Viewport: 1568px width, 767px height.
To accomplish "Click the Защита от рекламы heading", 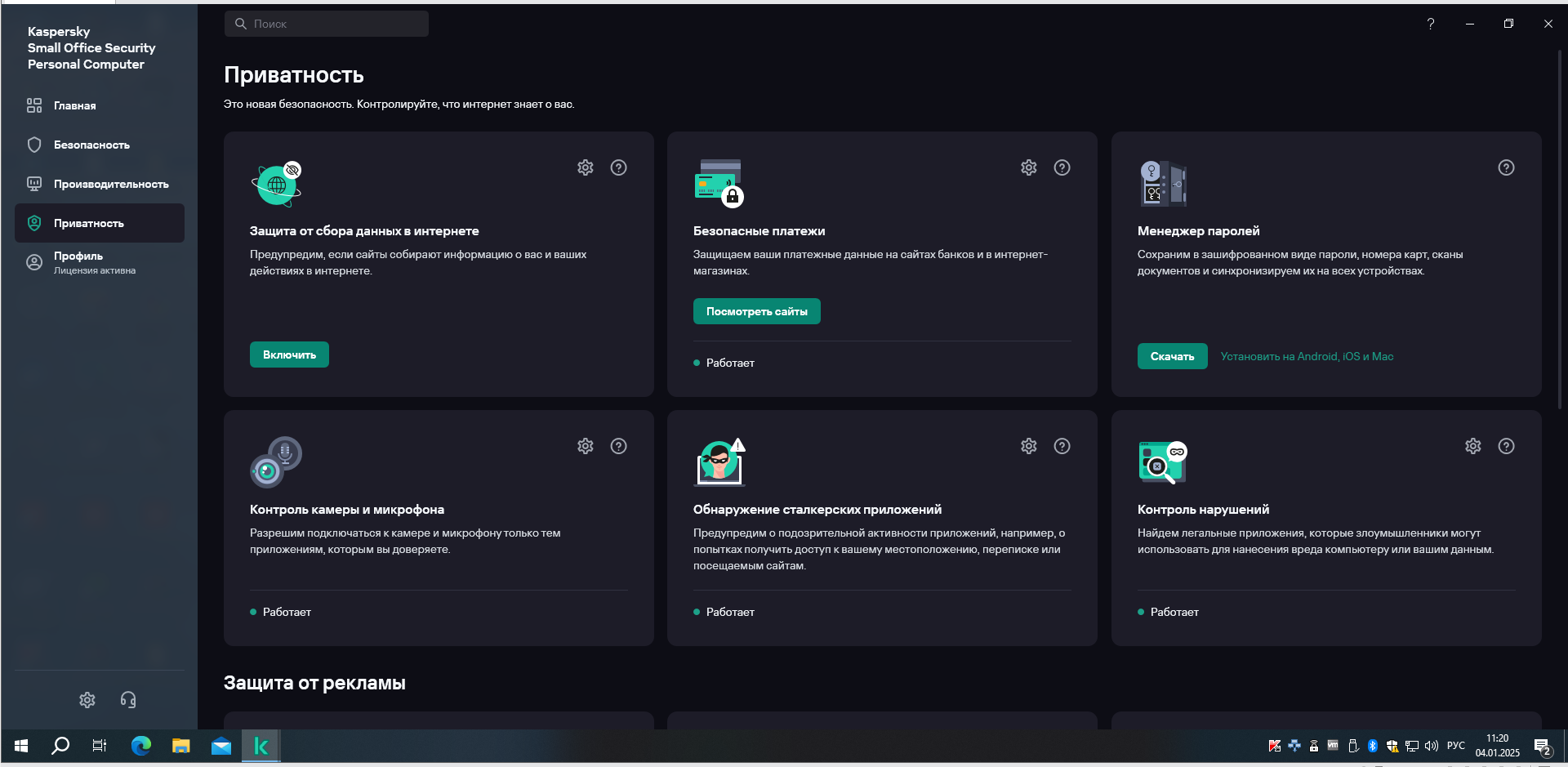I will pyautogui.click(x=314, y=683).
